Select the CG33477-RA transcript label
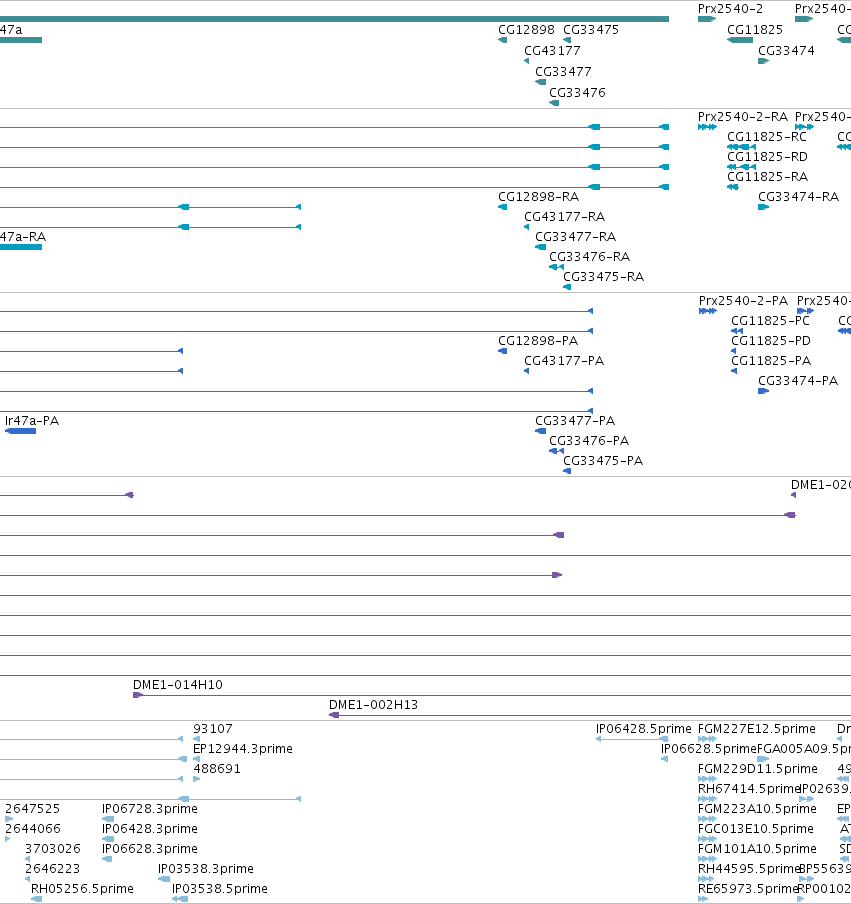The height and width of the screenshot is (904, 851). (x=575, y=237)
